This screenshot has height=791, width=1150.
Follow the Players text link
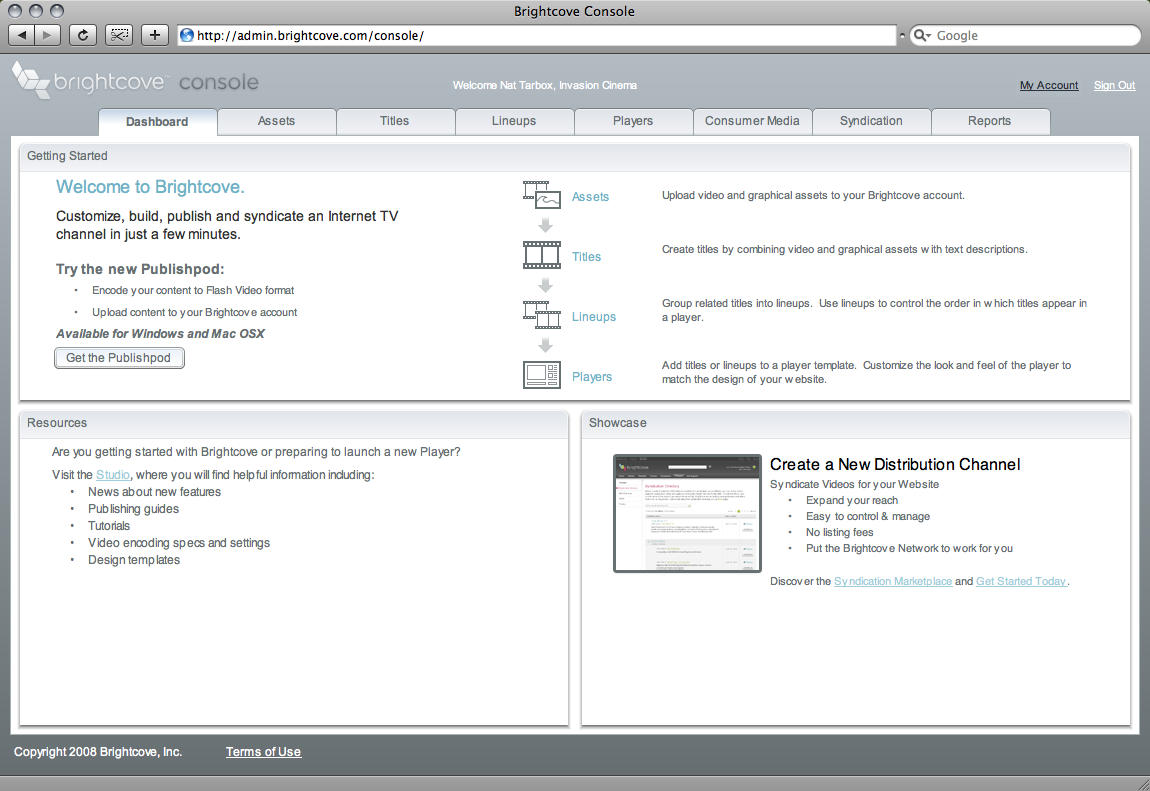coord(592,377)
